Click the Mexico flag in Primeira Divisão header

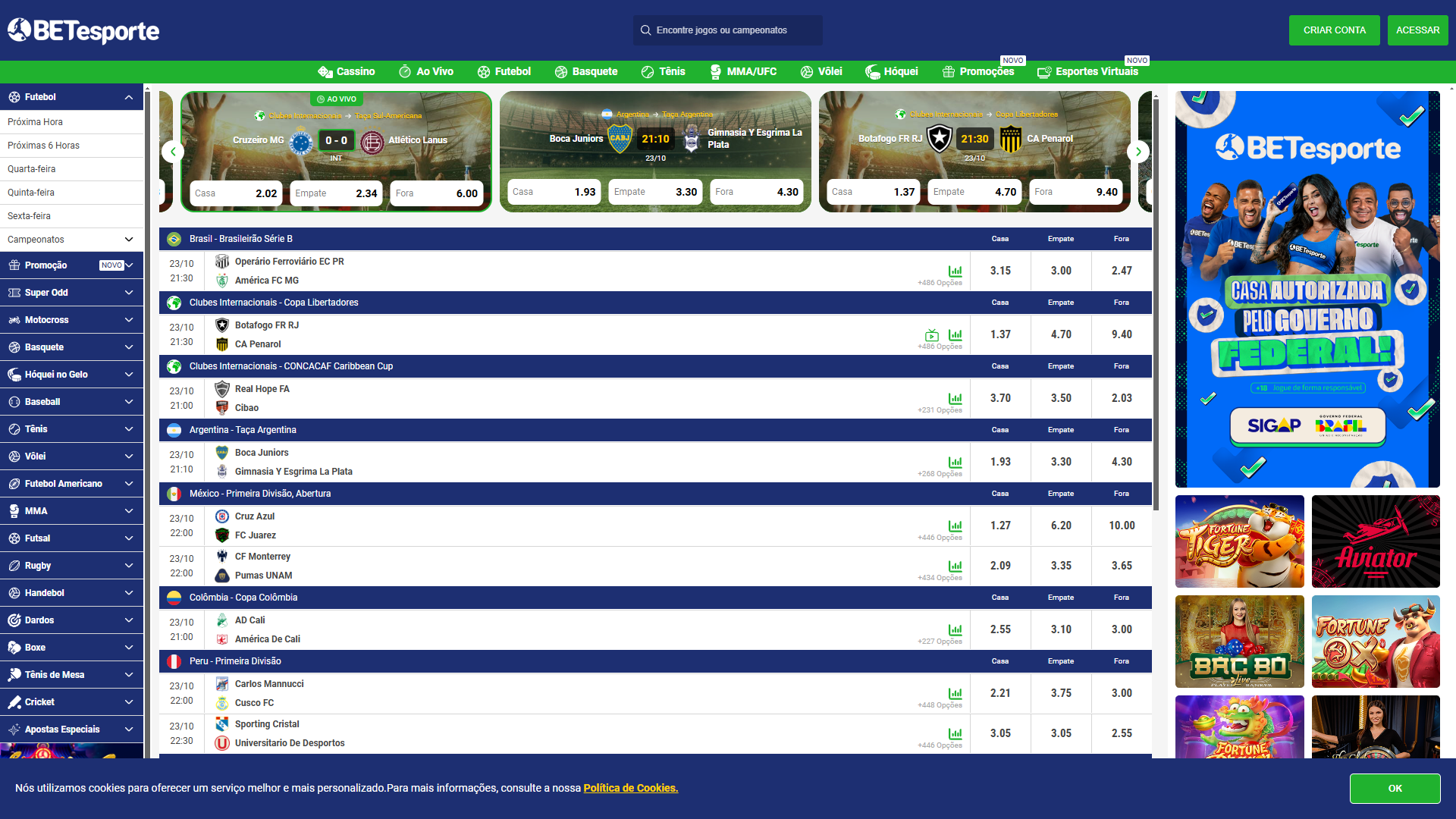click(174, 494)
